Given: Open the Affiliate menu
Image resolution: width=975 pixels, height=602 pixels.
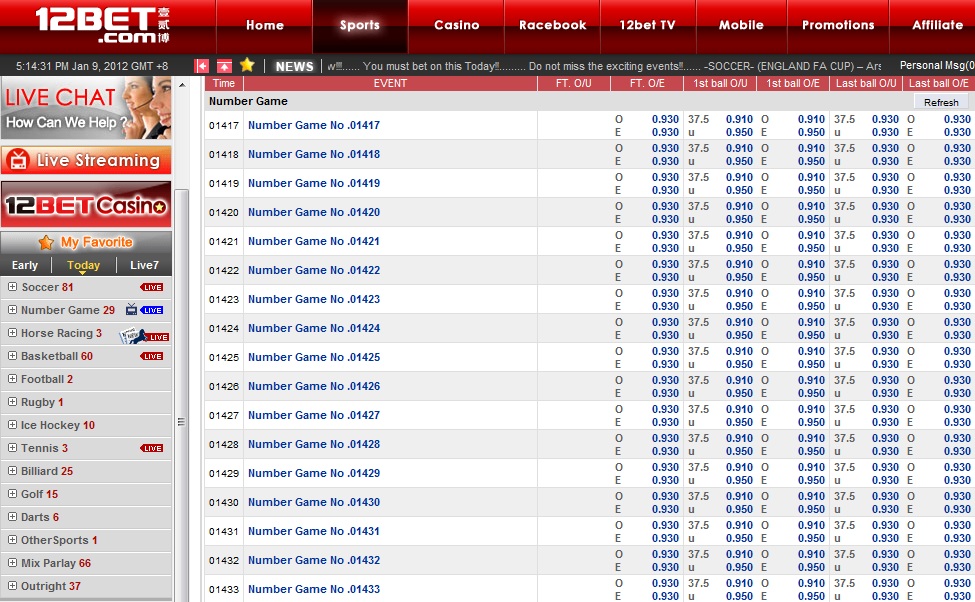Looking at the screenshot, I should click(937, 25).
